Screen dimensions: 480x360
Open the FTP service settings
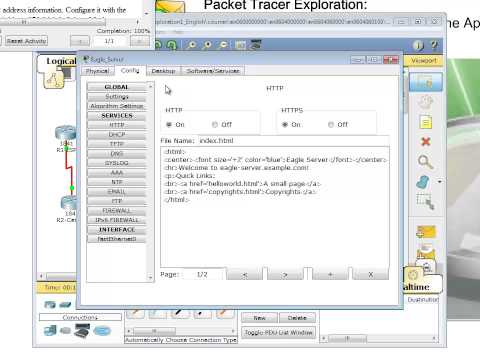[117, 201]
